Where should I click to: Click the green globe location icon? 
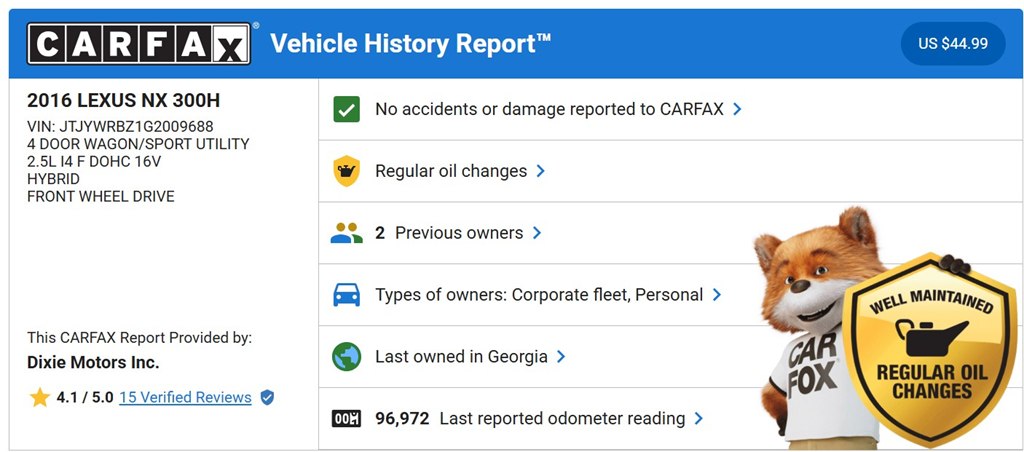tap(346, 357)
